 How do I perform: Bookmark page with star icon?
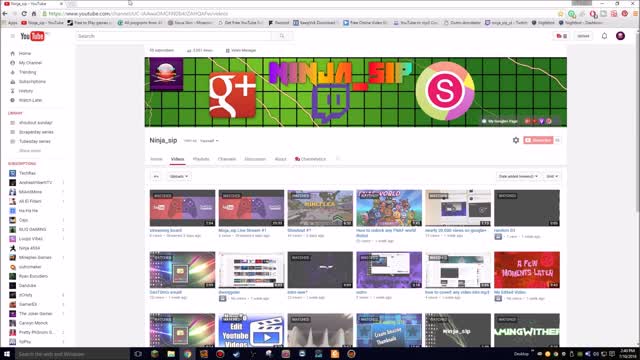point(560,13)
